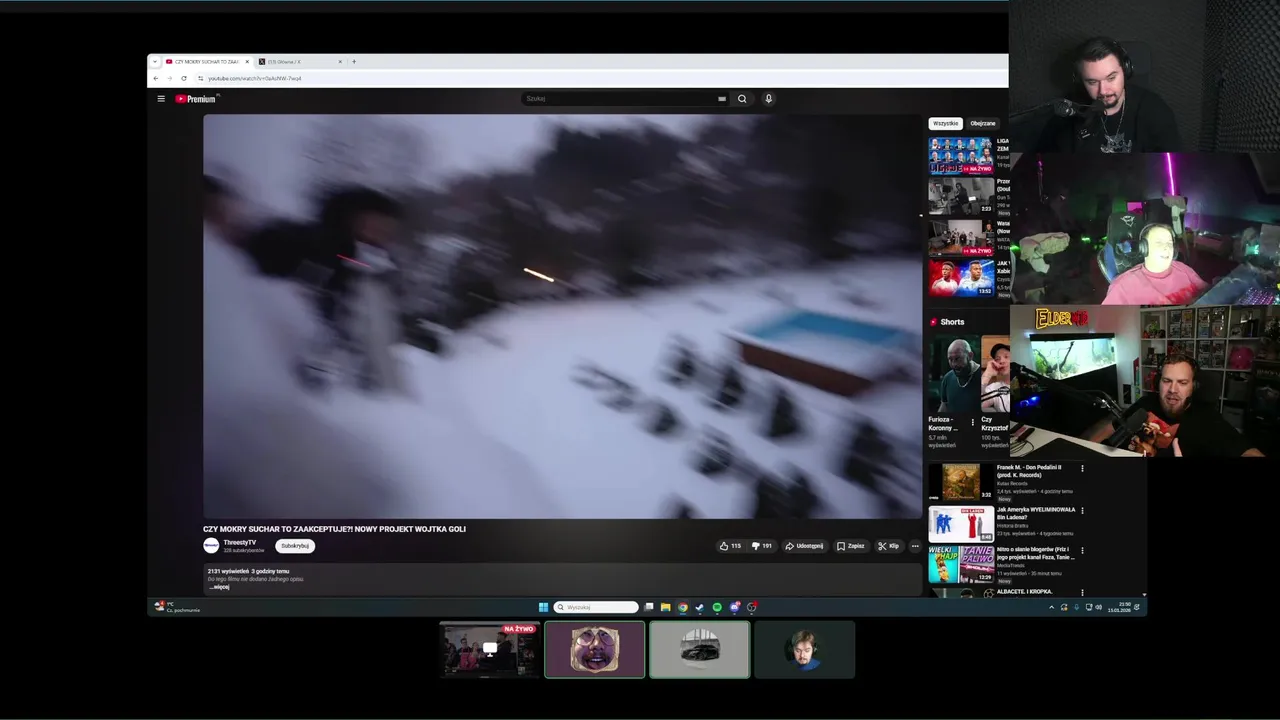Open 'Nitro o slanie blogerów' video thumbnail
The height and width of the screenshot is (720, 1280).
click(961, 565)
